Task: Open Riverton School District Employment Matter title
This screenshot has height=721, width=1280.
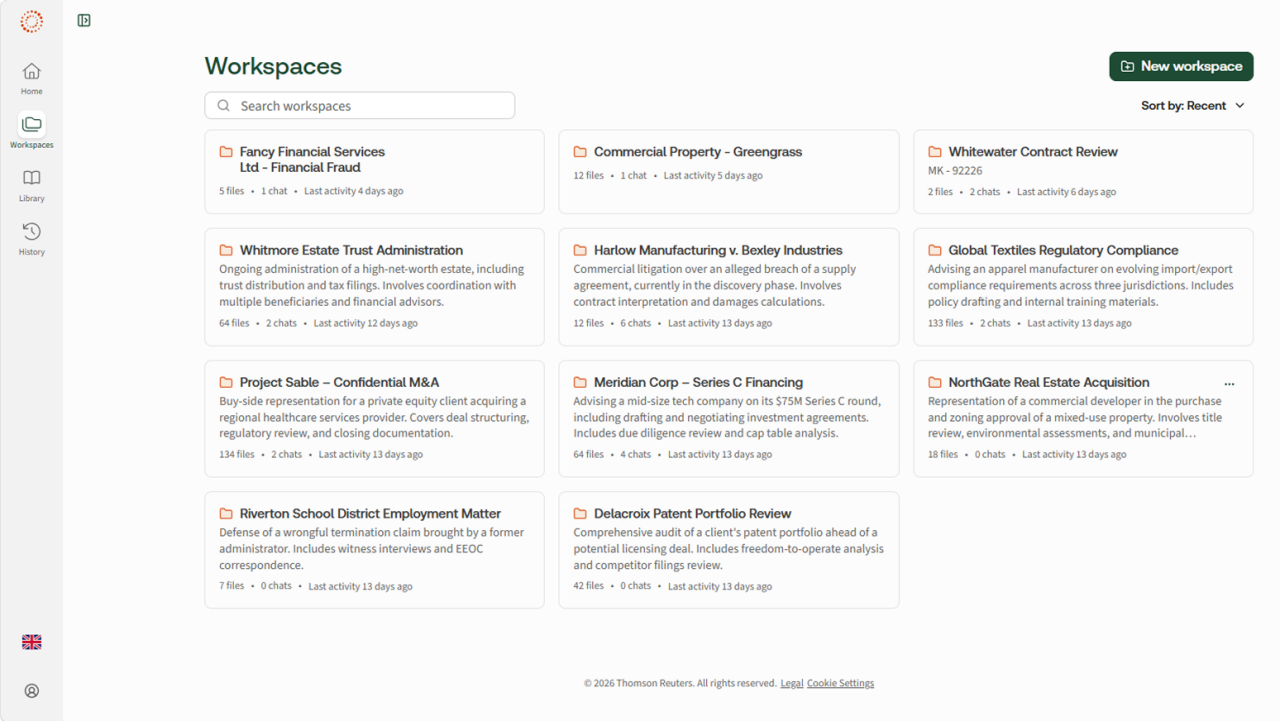Action: point(370,513)
